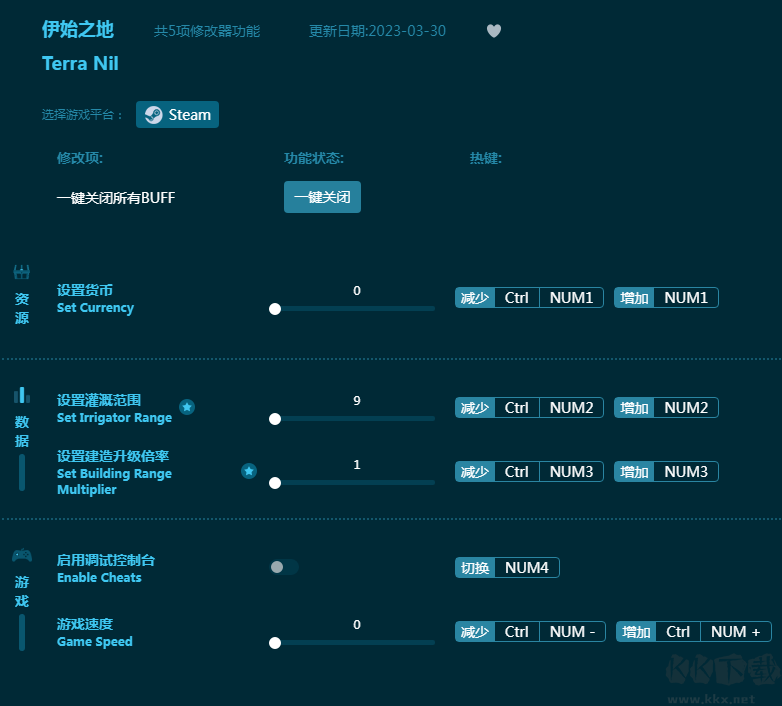Click the 一键关闭 button
The width and height of the screenshot is (782, 706).
[322, 197]
